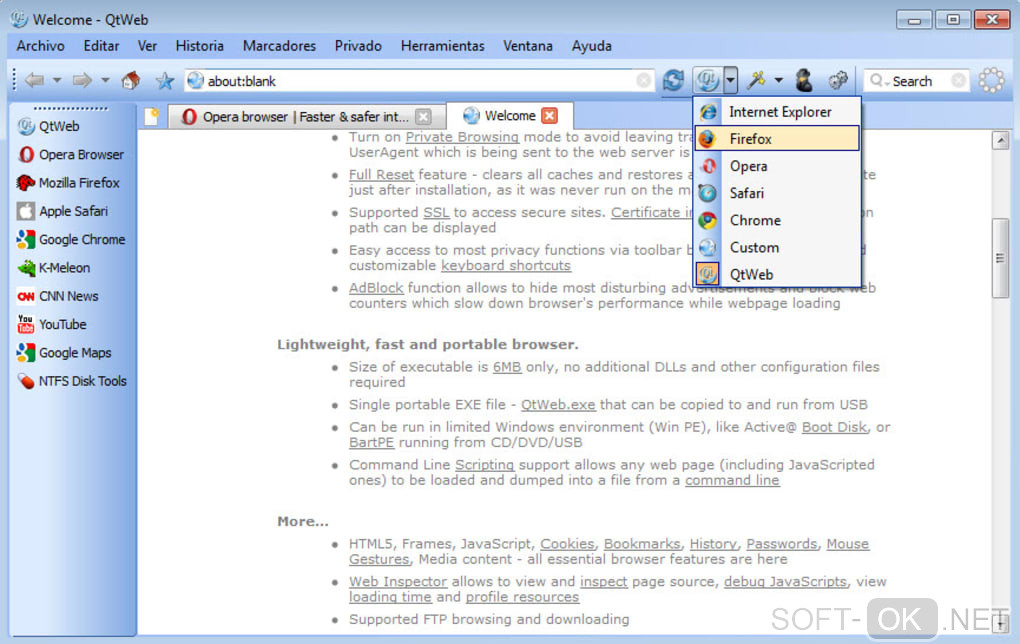Open the Historia menu

(x=199, y=46)
